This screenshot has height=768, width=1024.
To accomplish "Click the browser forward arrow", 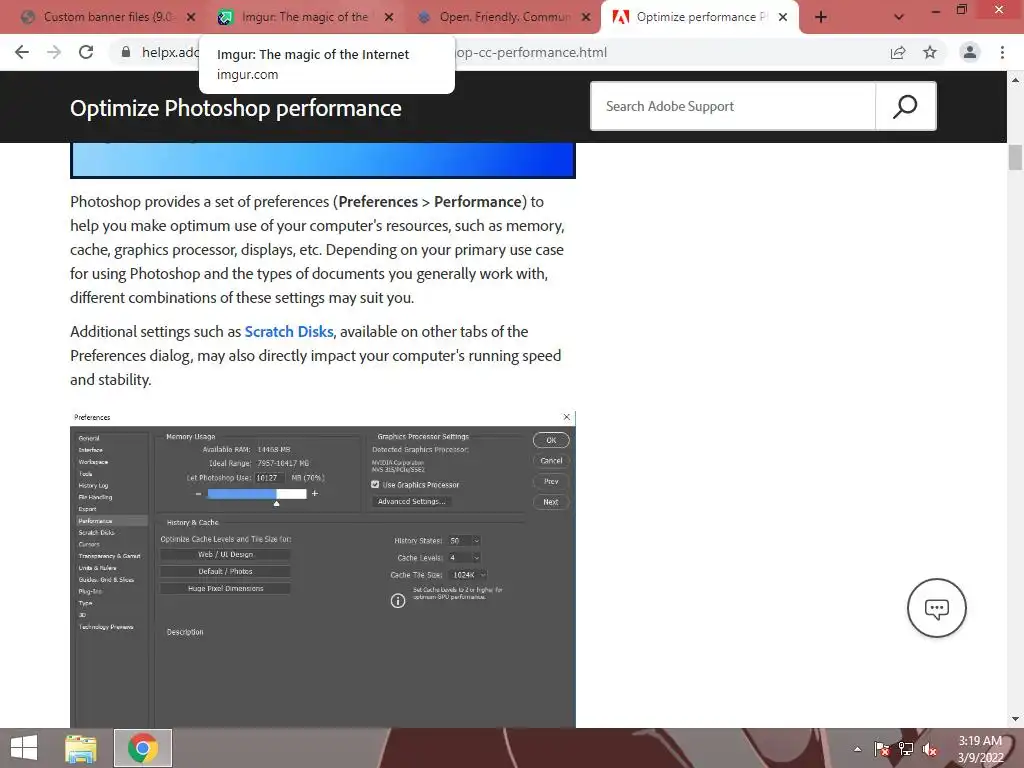I will coord(54,52).
